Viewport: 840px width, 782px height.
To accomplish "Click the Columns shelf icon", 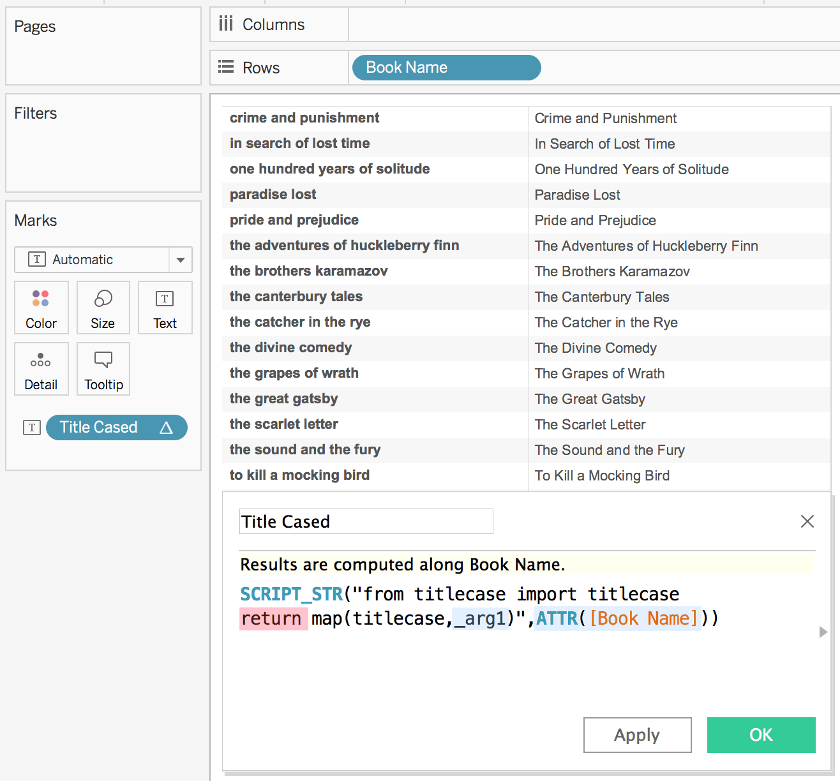I will click(x=226, y=24).
